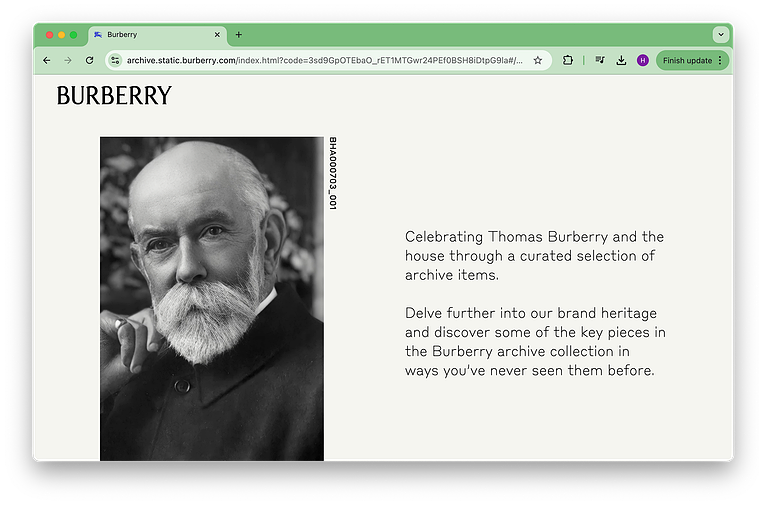The image size is (759, 505).
Task: Click the yellow minimize window button
Action: (x=61, y=35)
